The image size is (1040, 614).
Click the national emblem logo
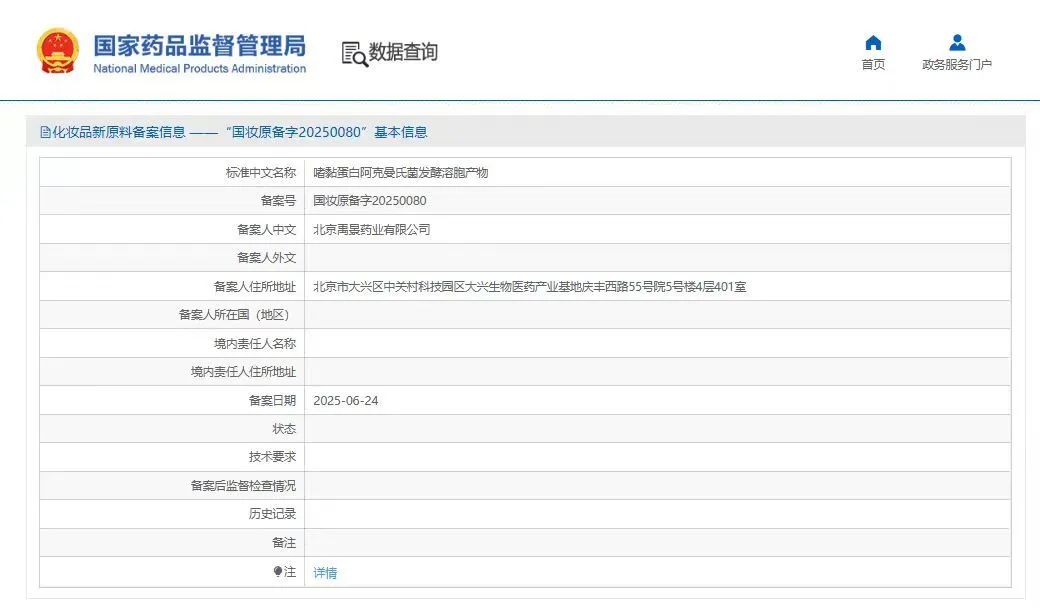(x=57, y=51)
